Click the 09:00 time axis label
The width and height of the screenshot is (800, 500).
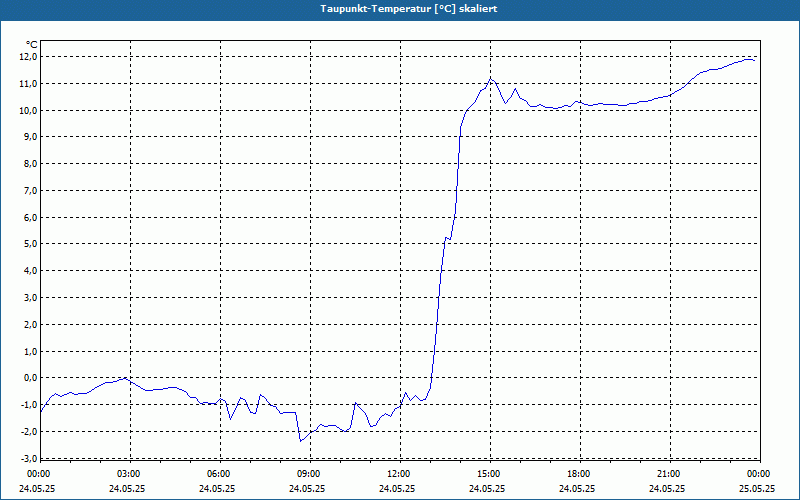pyautogui.click(x=308, y=474)
